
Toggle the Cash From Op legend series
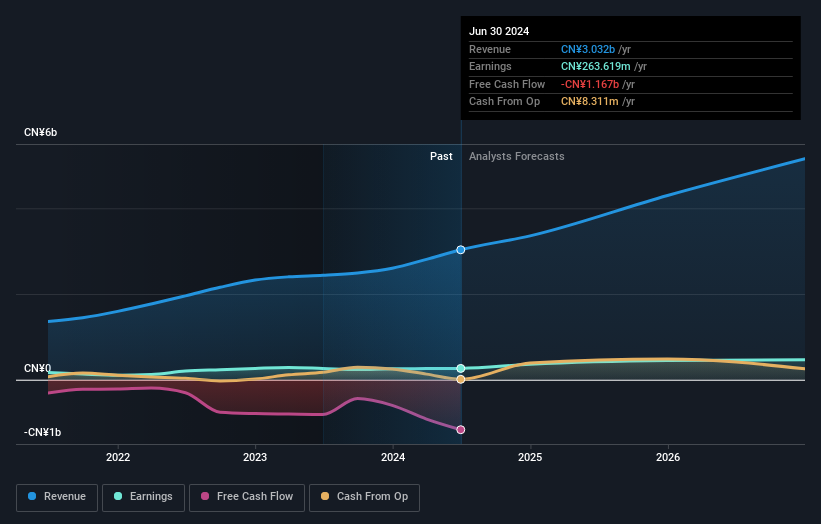(x=364, y=497)
